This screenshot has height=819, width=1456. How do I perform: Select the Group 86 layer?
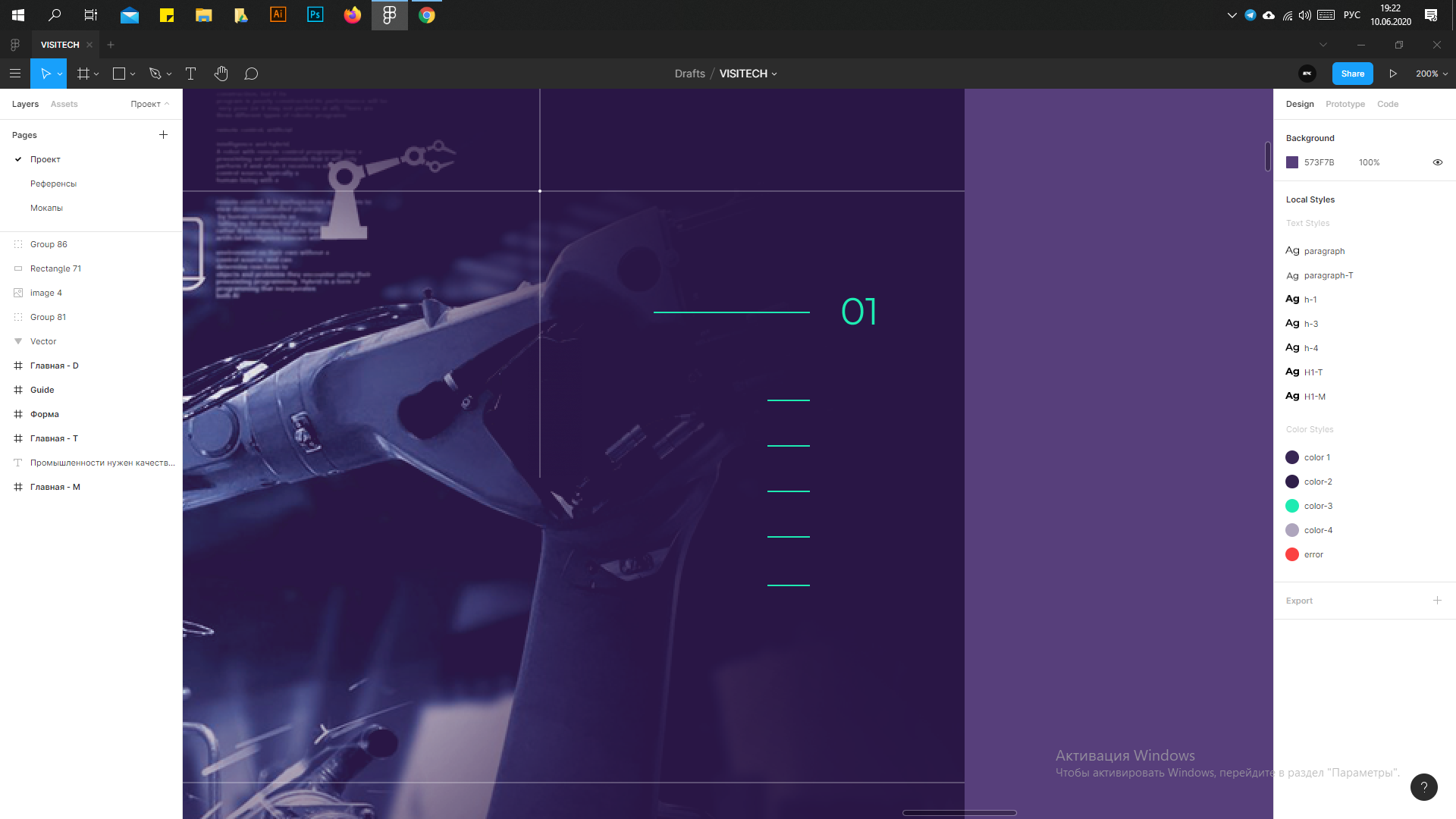pos(91,244)
